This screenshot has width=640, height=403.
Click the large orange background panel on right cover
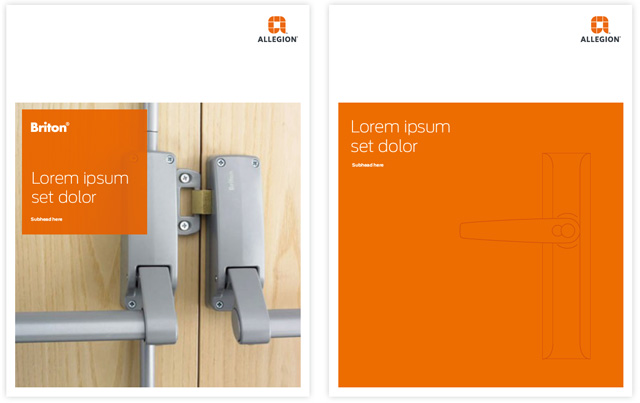(480, 245)
